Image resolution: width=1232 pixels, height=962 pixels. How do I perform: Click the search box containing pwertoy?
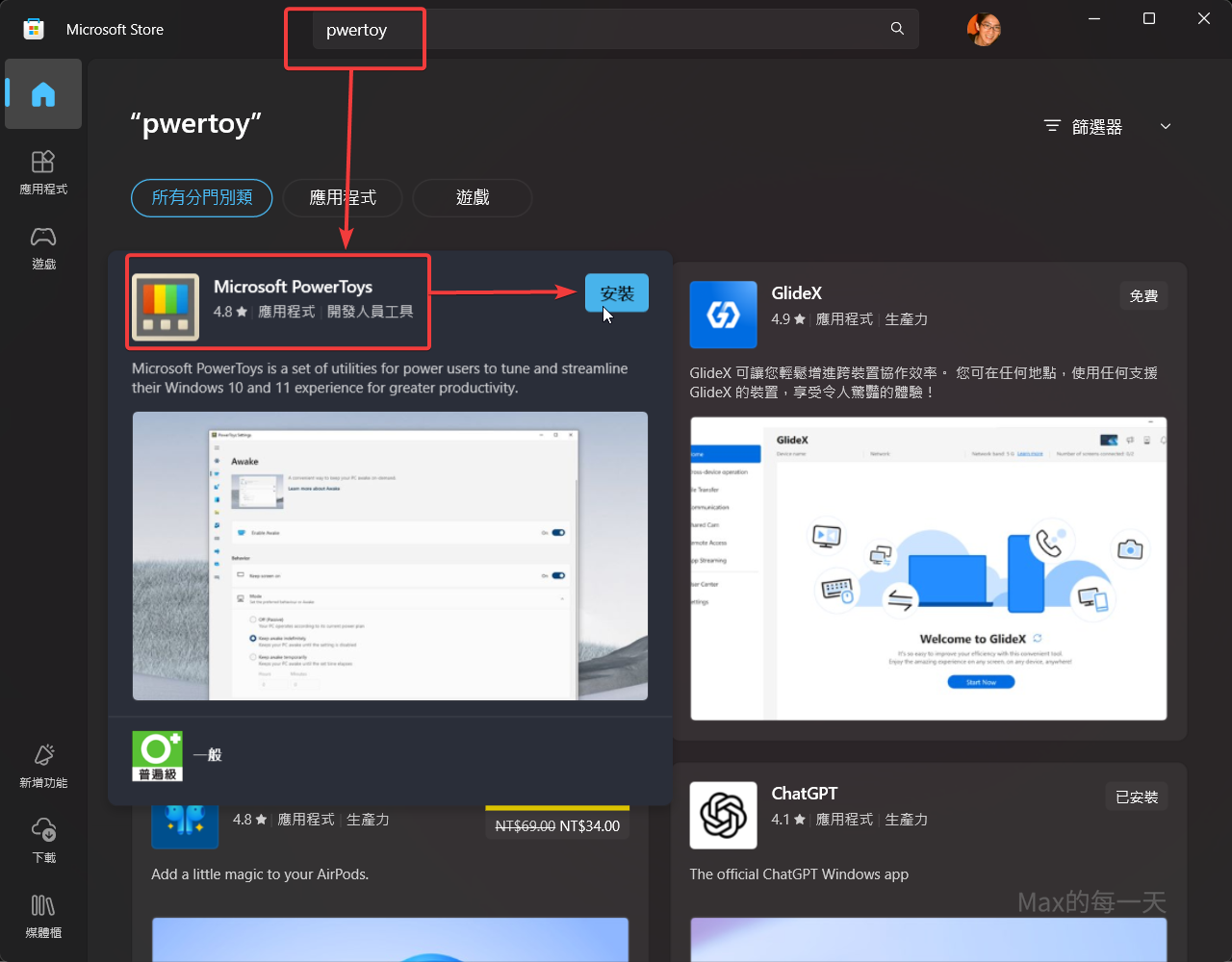[597, 30]
